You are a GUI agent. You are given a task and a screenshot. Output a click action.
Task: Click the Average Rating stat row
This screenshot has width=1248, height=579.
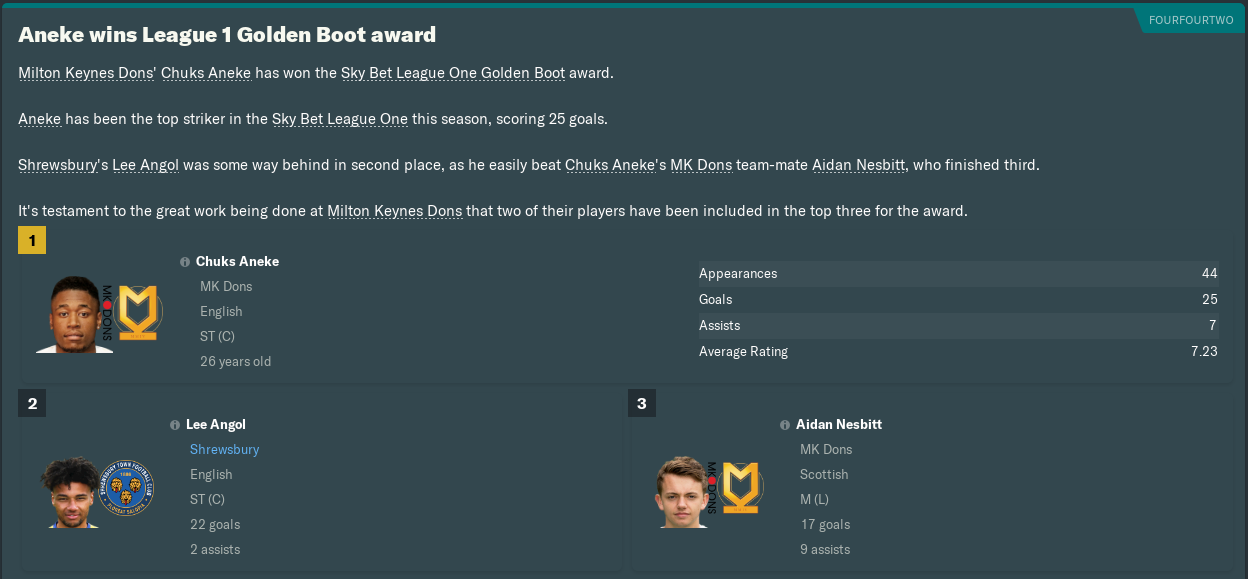[x=957, y=351]
